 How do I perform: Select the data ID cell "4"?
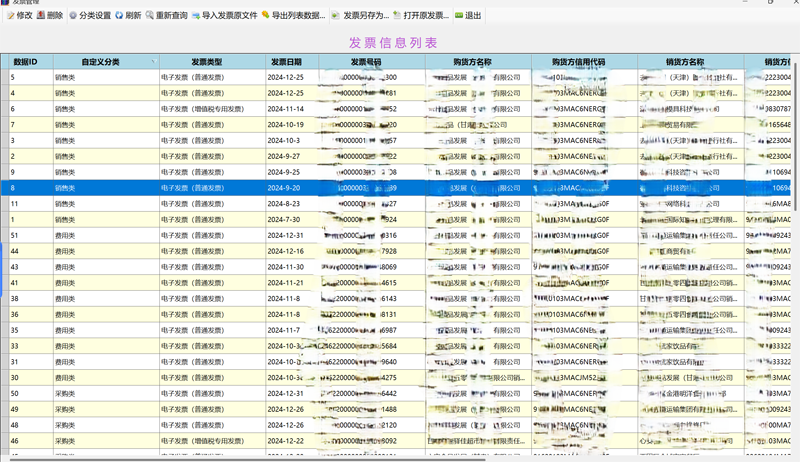(x=31, y=93)
